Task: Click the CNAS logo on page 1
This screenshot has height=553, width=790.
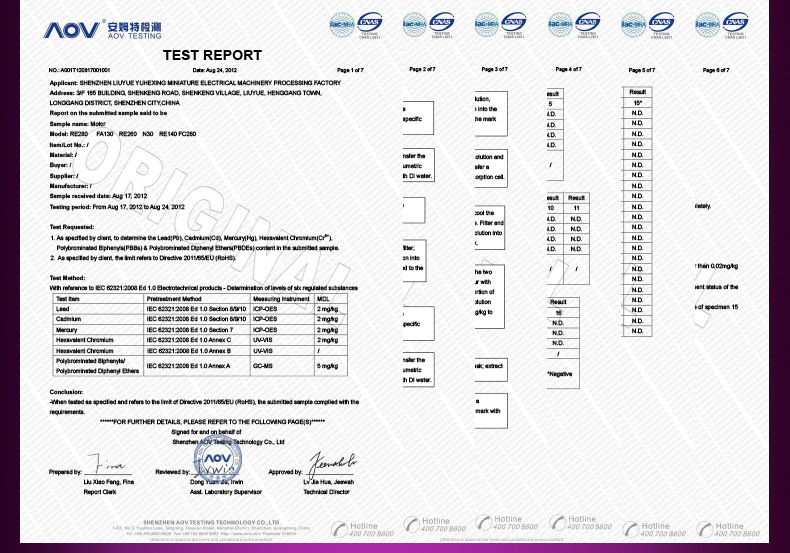Action: click(370, 26)
